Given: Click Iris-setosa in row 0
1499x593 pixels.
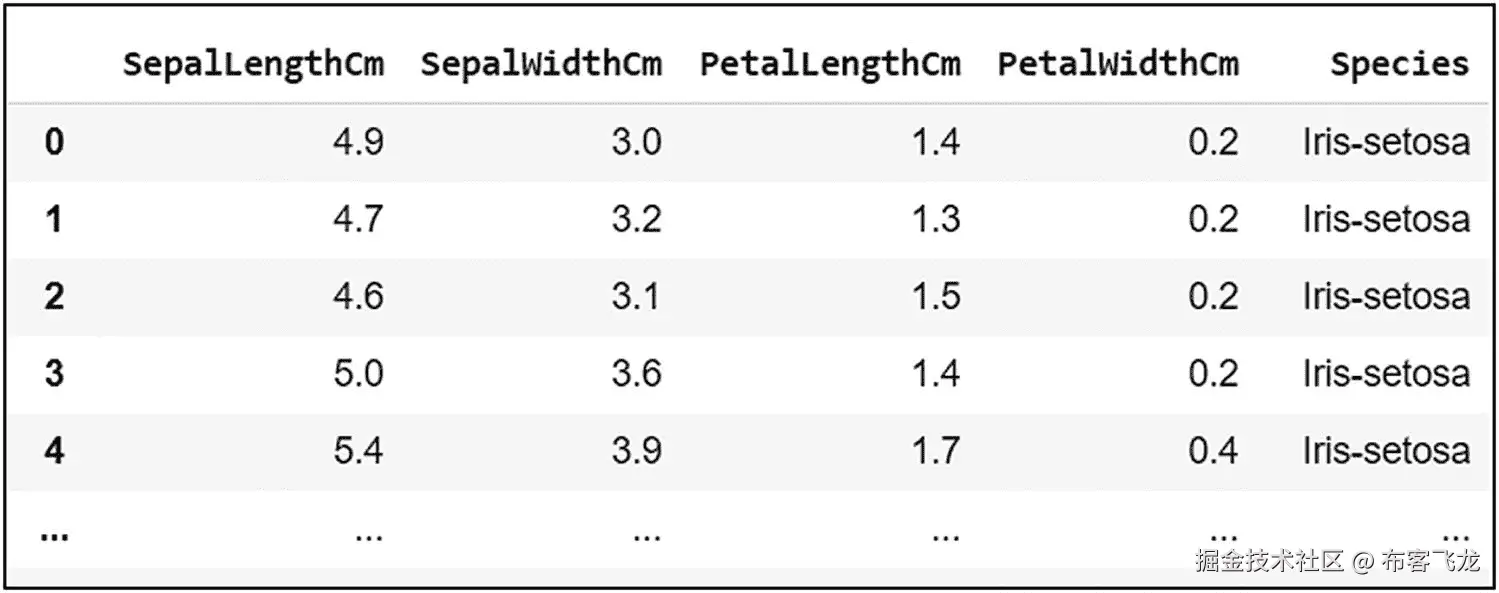Looking at the screenshot, I should pos(1386,142).
